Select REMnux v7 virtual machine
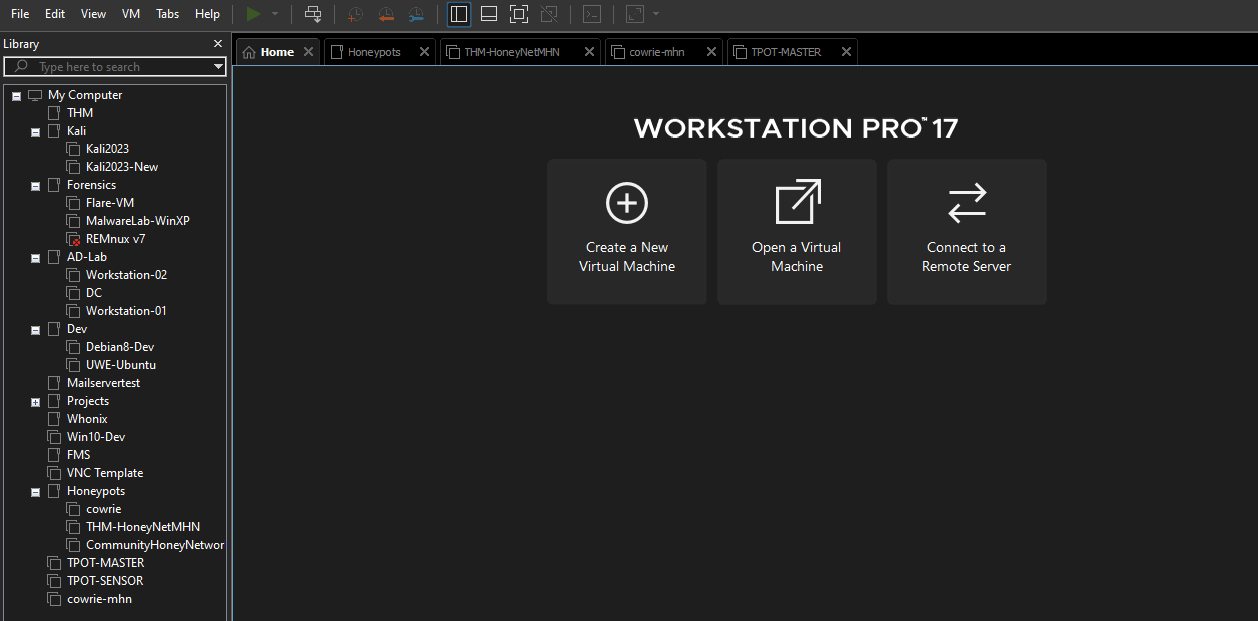 [115, 239]
